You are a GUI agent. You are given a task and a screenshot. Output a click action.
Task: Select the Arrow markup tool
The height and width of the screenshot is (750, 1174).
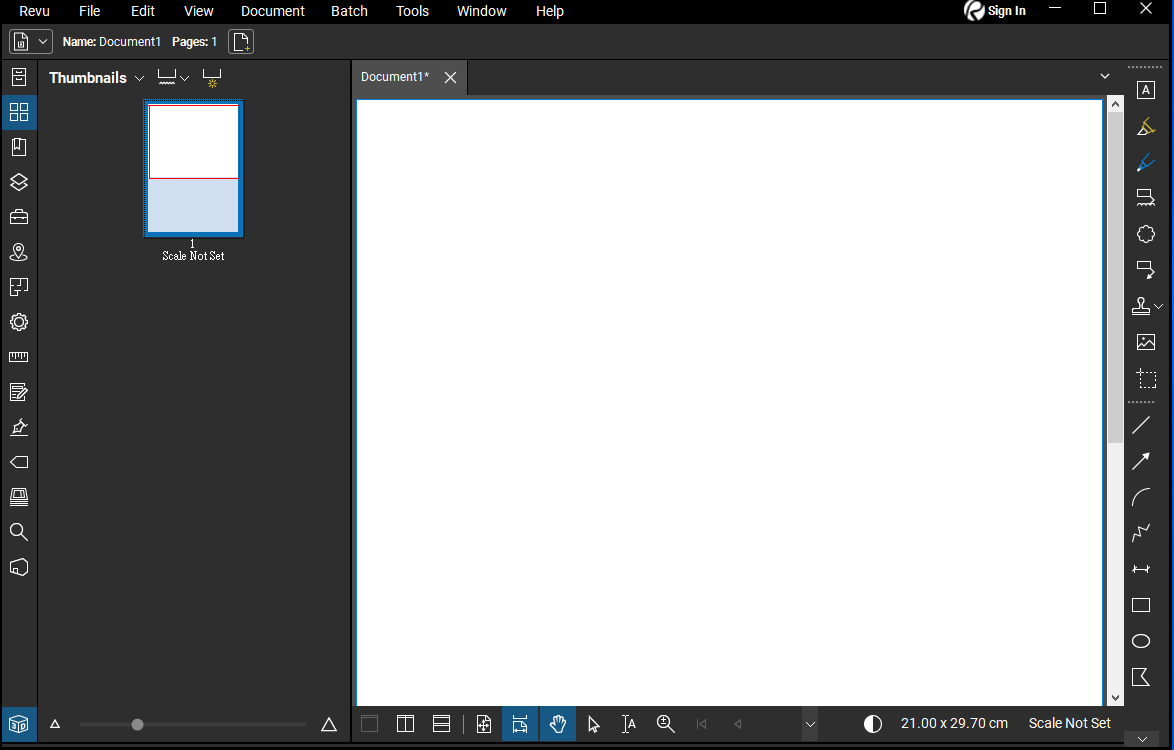coord(1141,461)
